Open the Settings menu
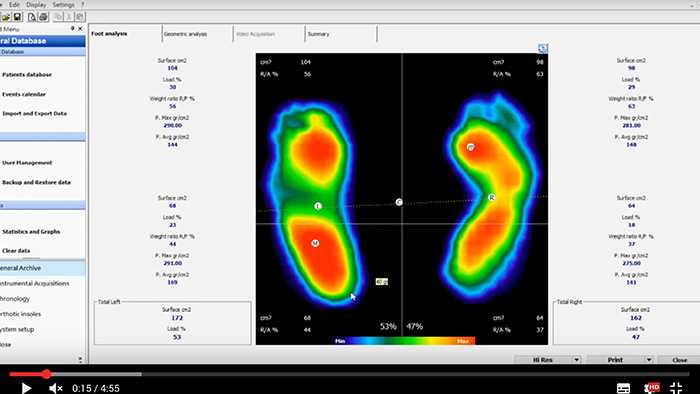Screen dimensions: 700x394 click(63, 4)
